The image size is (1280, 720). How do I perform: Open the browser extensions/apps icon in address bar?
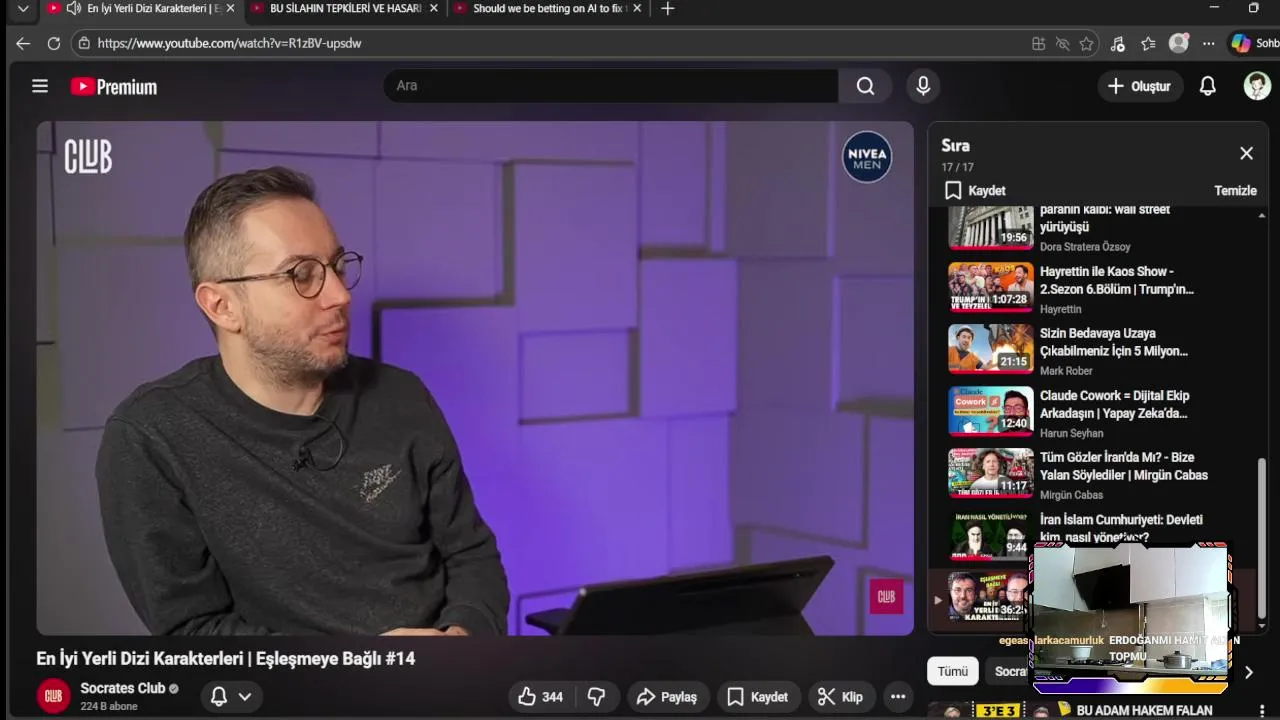1038,44
